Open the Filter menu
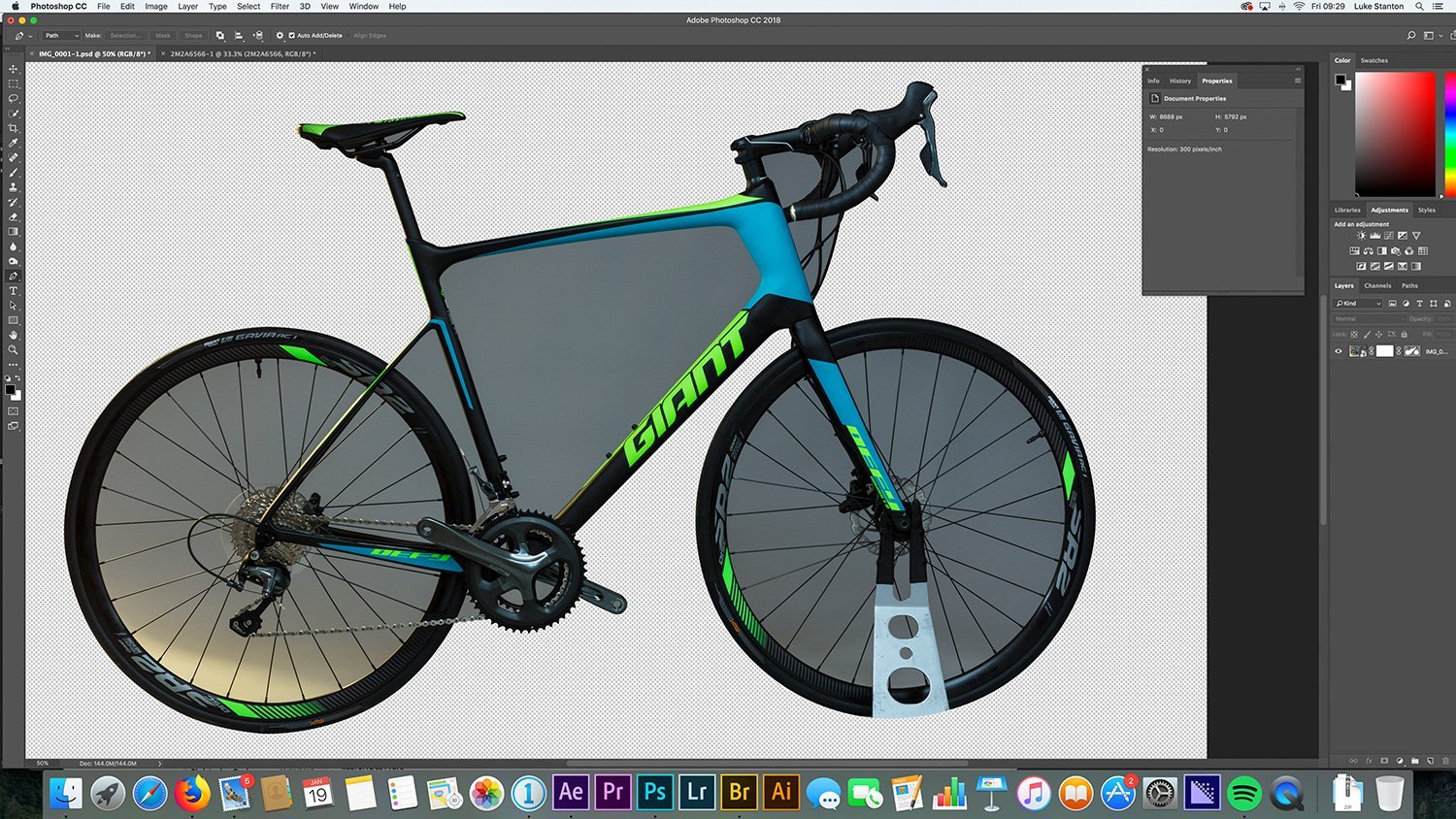Screen dimensions: 1456x819 [x=279, y=7]
